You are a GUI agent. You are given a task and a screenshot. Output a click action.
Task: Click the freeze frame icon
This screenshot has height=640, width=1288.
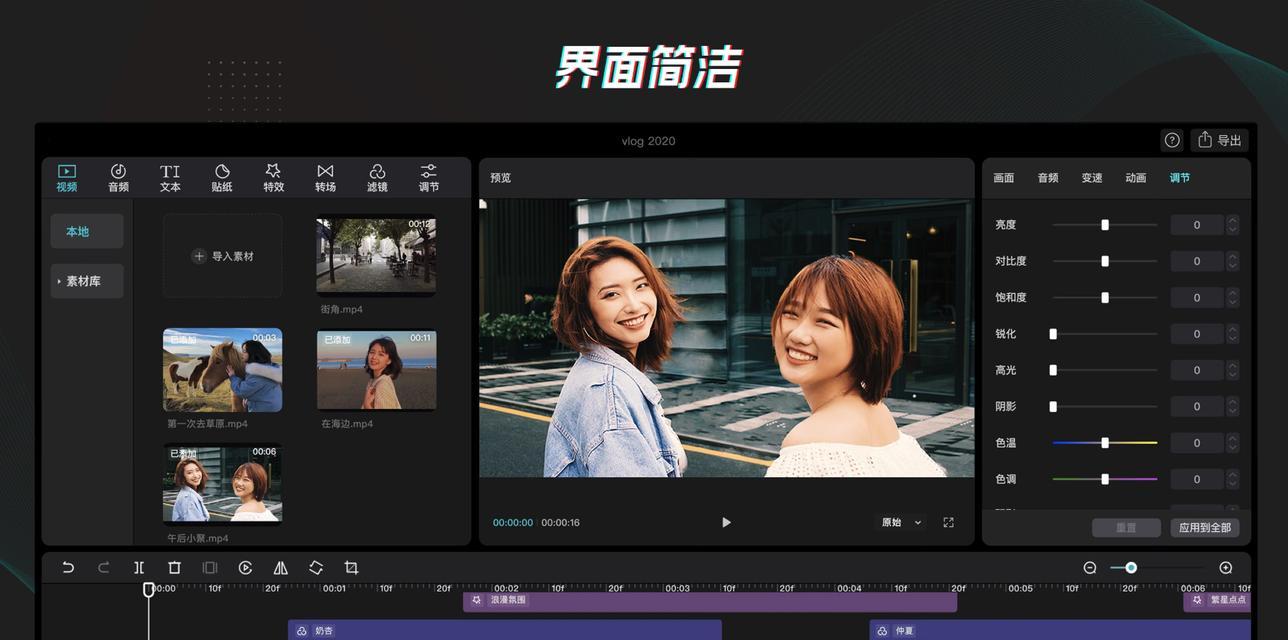[x=210, y=567]
